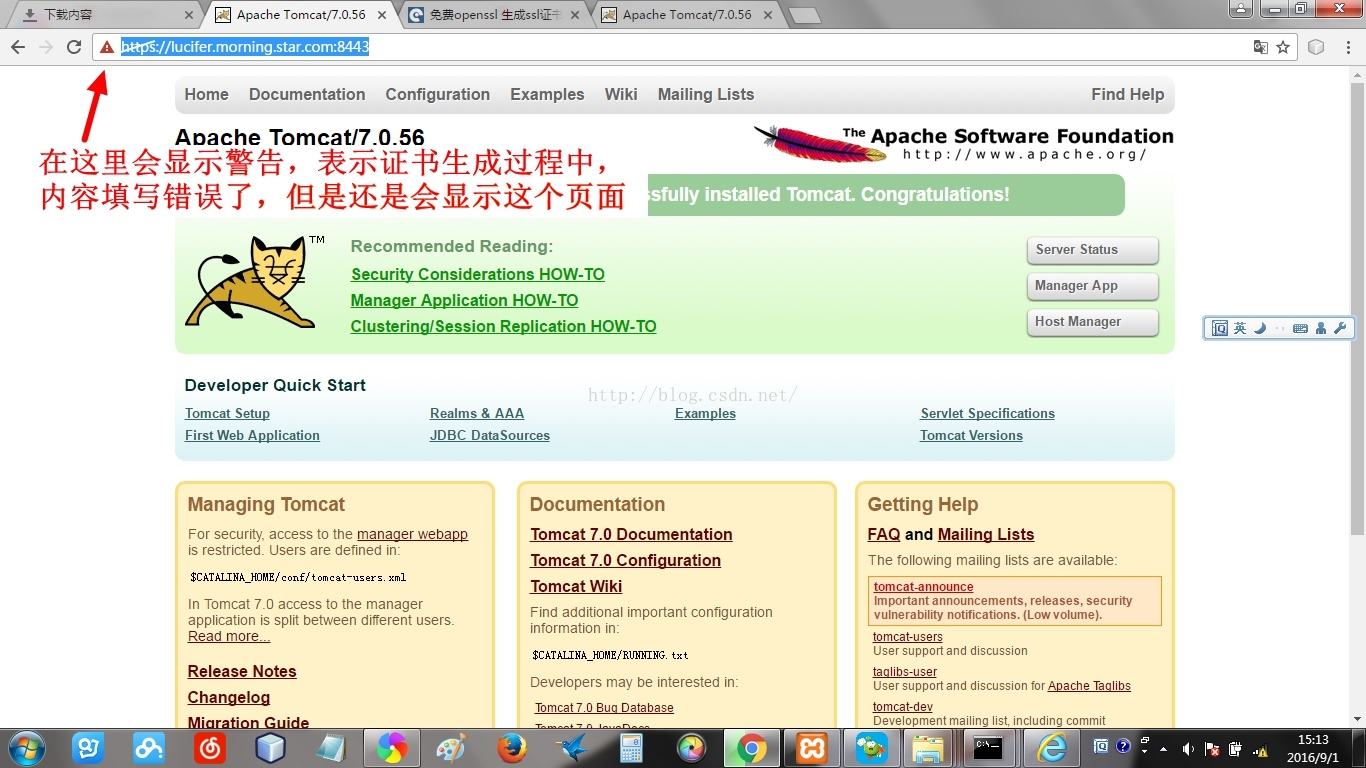Open the Chrome three-dot menu

click(1346, 47)
